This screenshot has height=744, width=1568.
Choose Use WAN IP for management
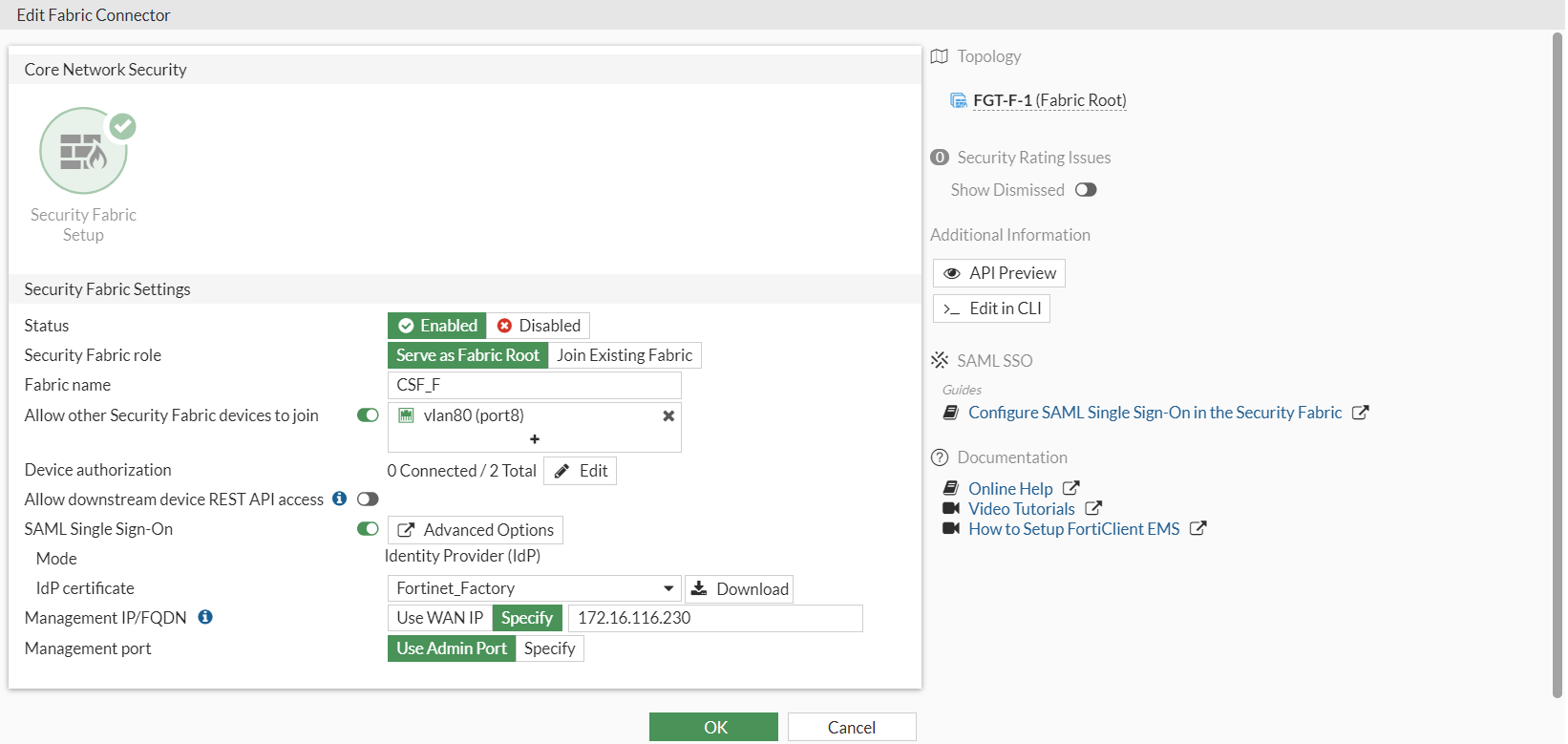[439, 618]
